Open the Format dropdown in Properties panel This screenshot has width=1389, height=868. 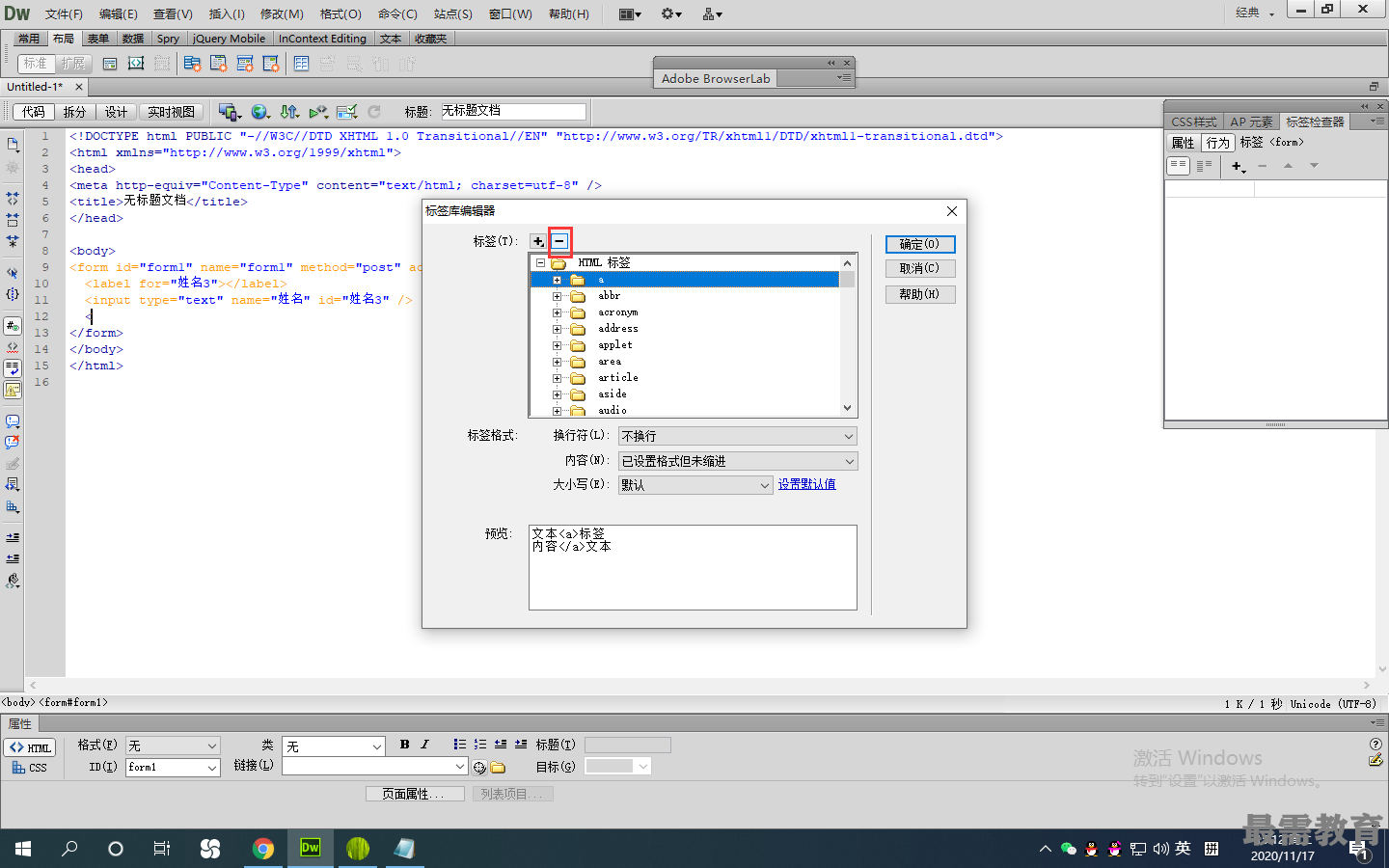tap(174, 746)
